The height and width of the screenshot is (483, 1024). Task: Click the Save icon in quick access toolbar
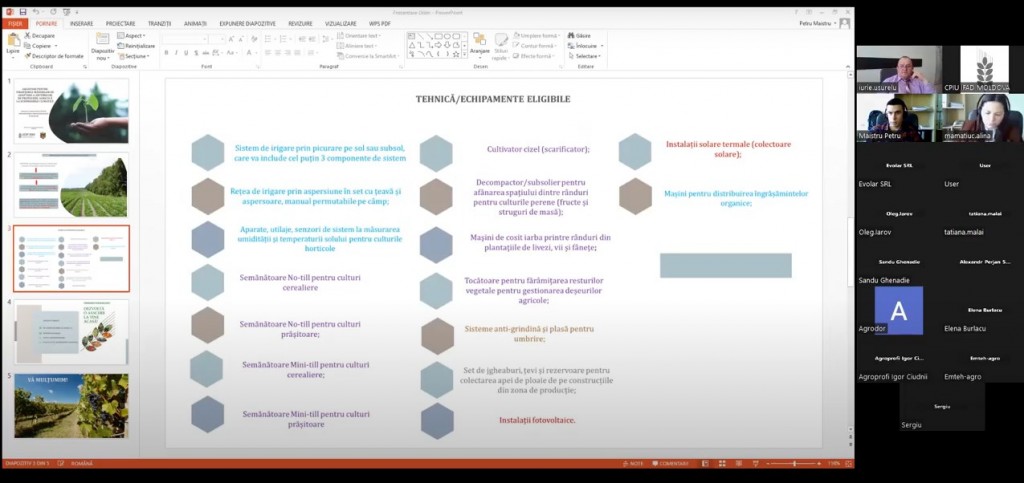point(22,11)
